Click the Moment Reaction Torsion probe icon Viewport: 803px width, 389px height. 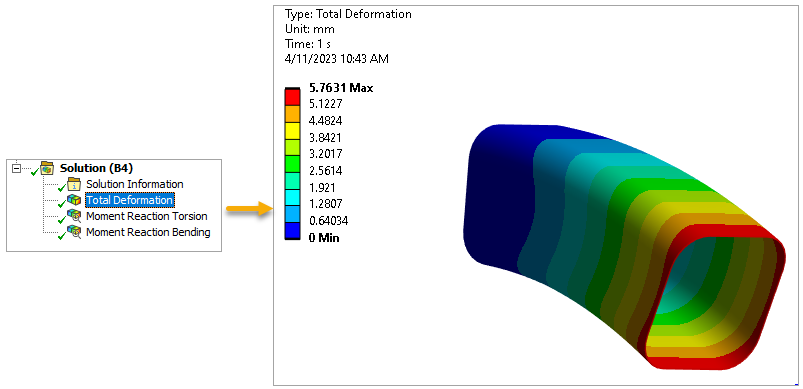(74, 216)
